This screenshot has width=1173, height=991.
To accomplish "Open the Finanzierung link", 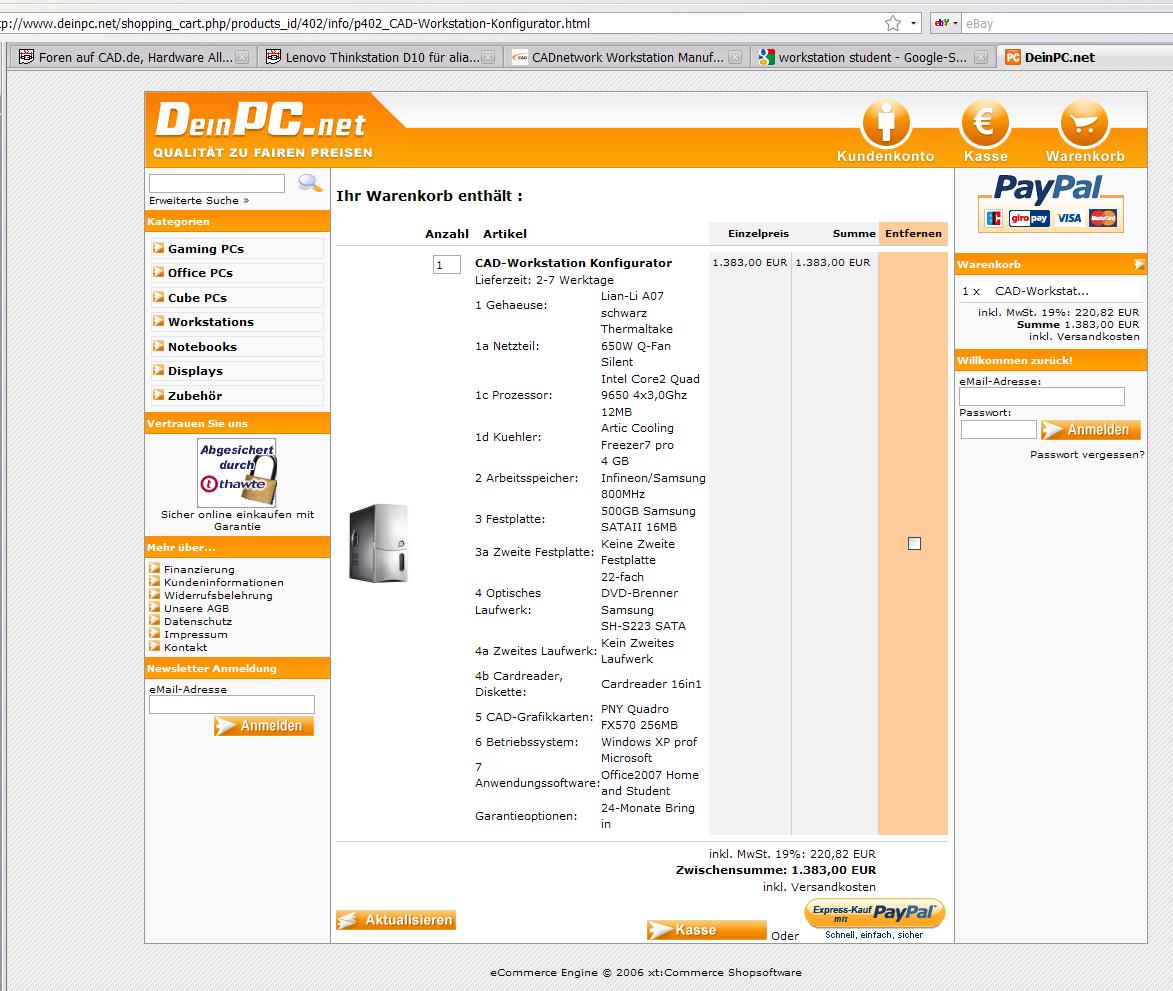I will (199, 569).
